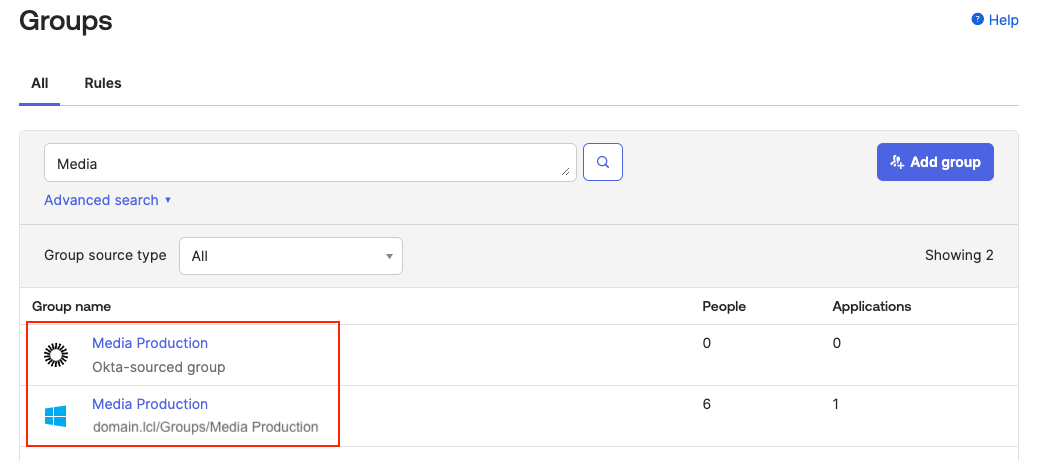Click the domain.lcl/Groups/Media Production path text
This screenshot has width=1038, height=461.
pos(205,427)
